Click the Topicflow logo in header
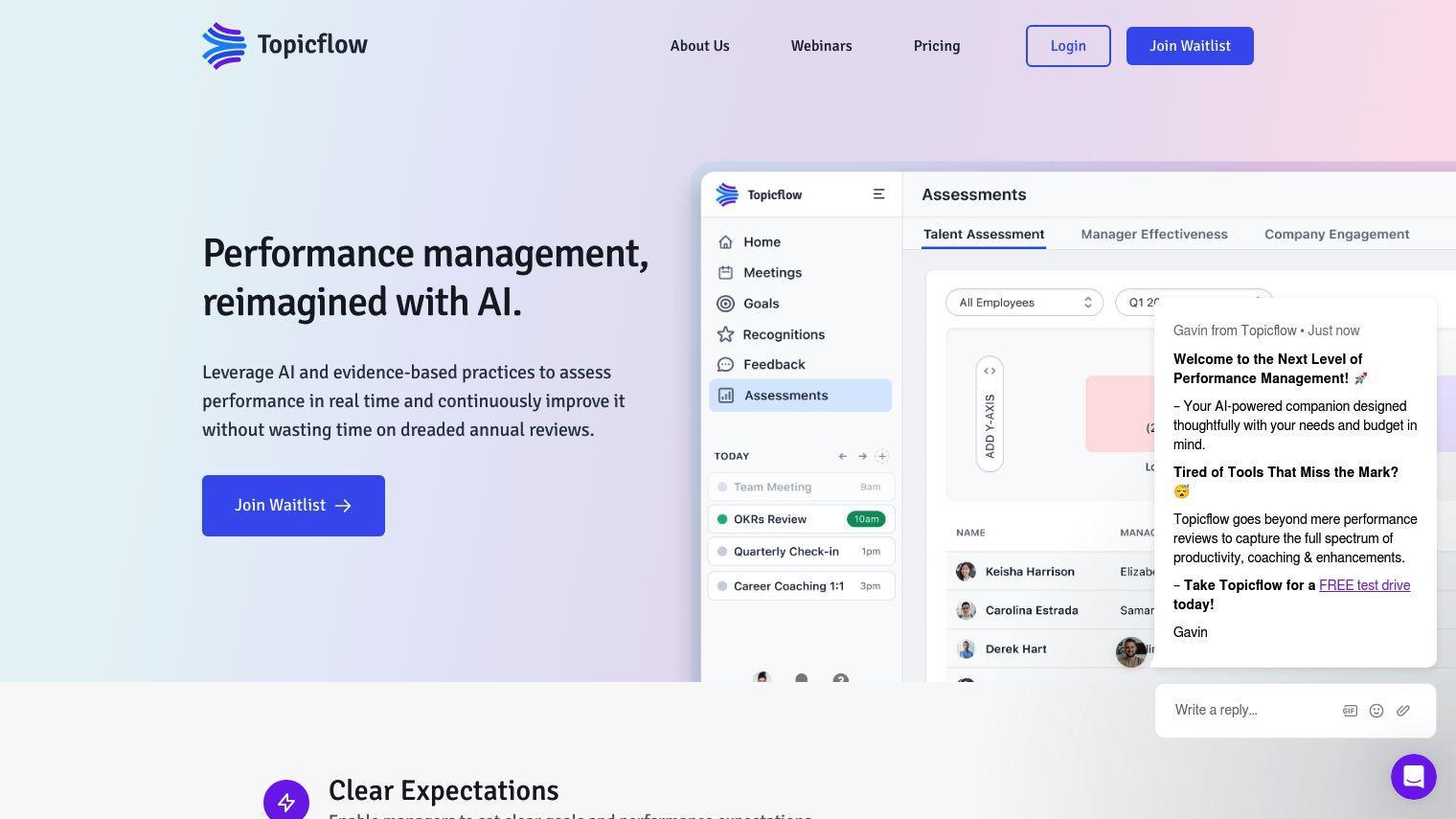 284,45
